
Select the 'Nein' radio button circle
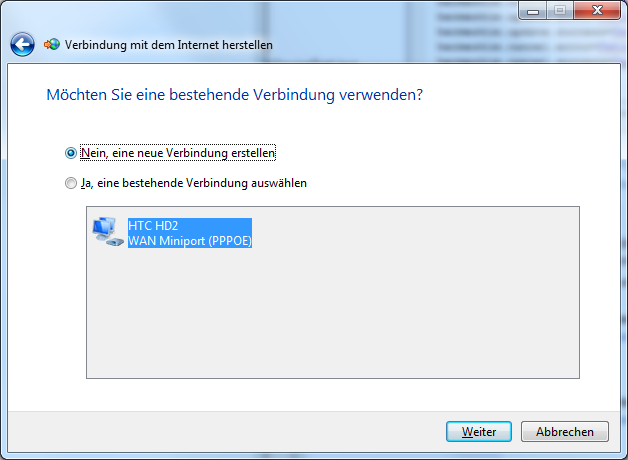click(71, 153)
